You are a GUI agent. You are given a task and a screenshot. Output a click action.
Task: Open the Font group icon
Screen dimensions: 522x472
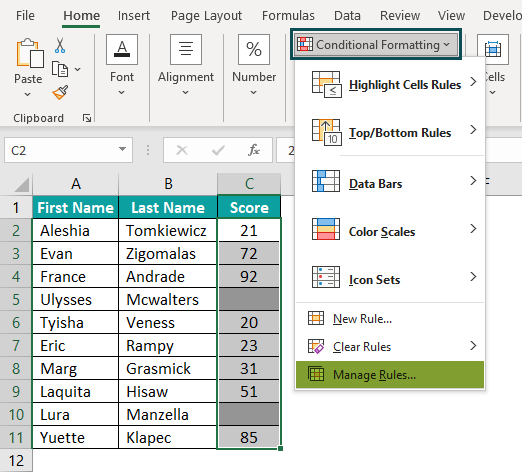point(122,49)
